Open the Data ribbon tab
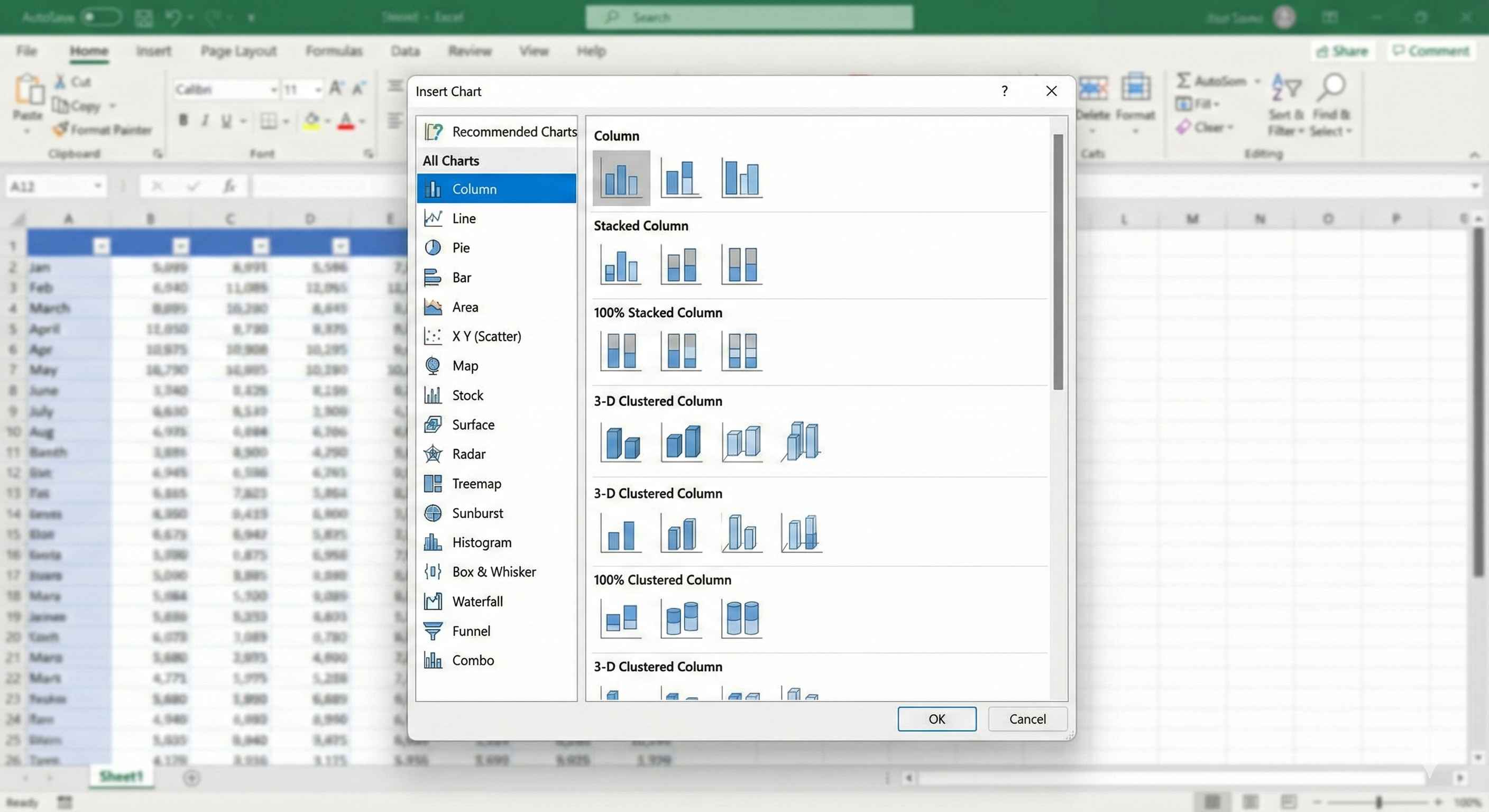 (405, 51)
